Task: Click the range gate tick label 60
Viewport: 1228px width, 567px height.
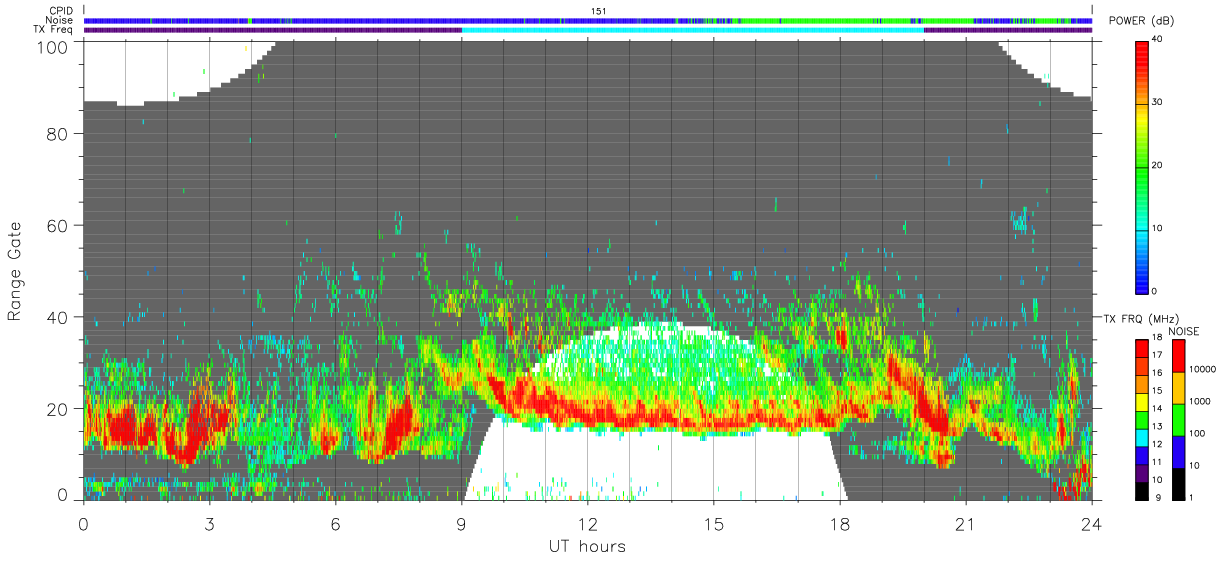Action: [55, 225]
